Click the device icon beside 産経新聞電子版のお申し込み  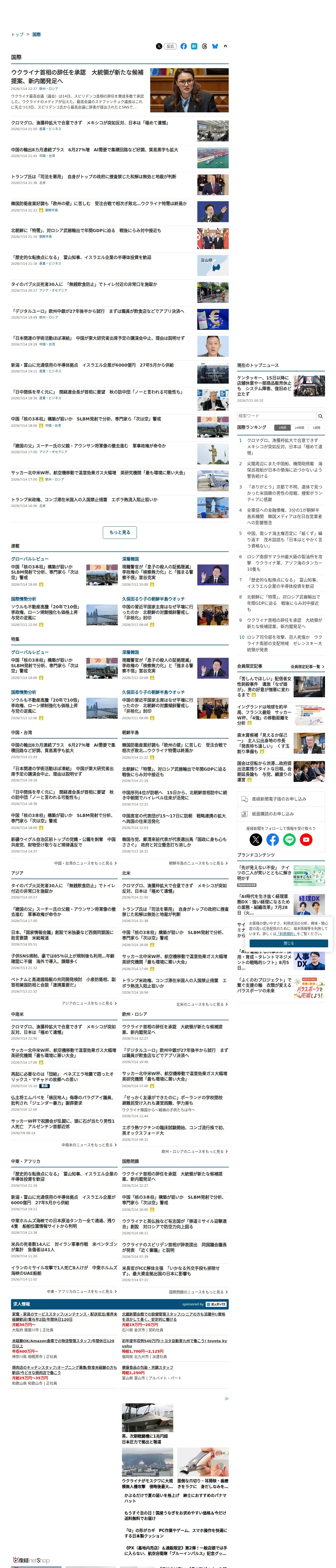pyautogui.click(x=244, y=799)
